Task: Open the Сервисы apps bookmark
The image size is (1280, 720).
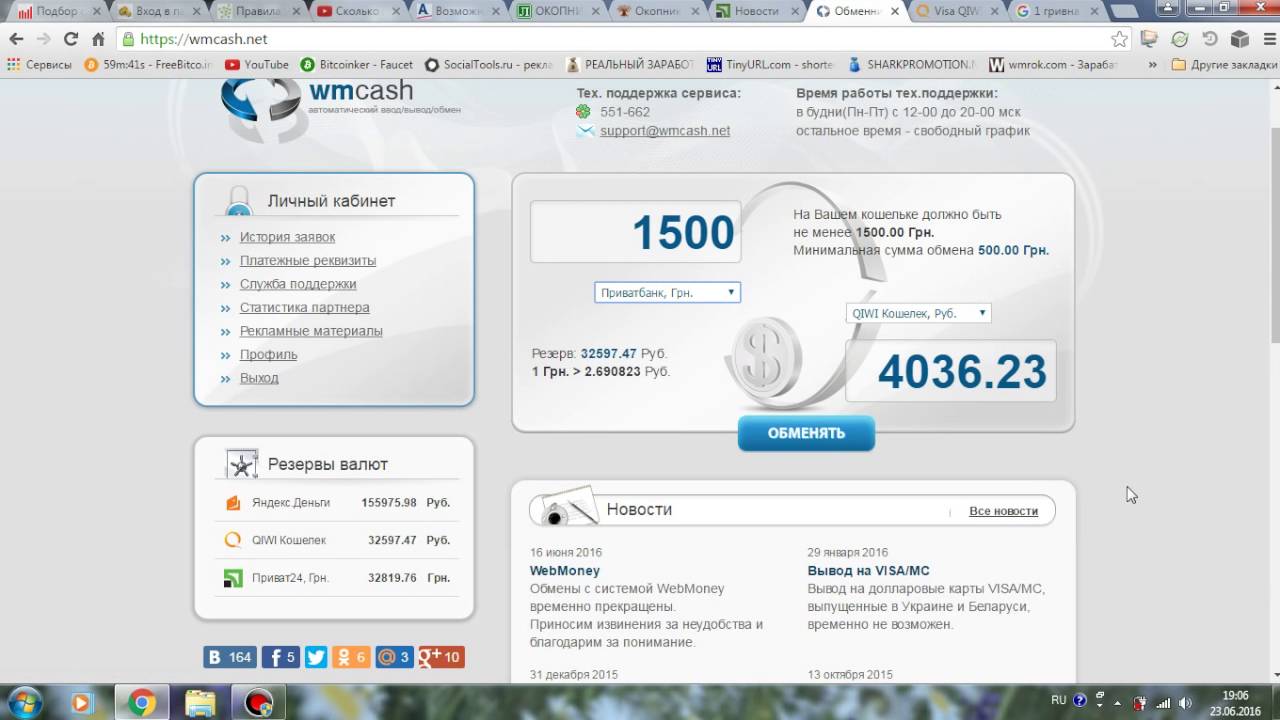Action: click(39, 64)
